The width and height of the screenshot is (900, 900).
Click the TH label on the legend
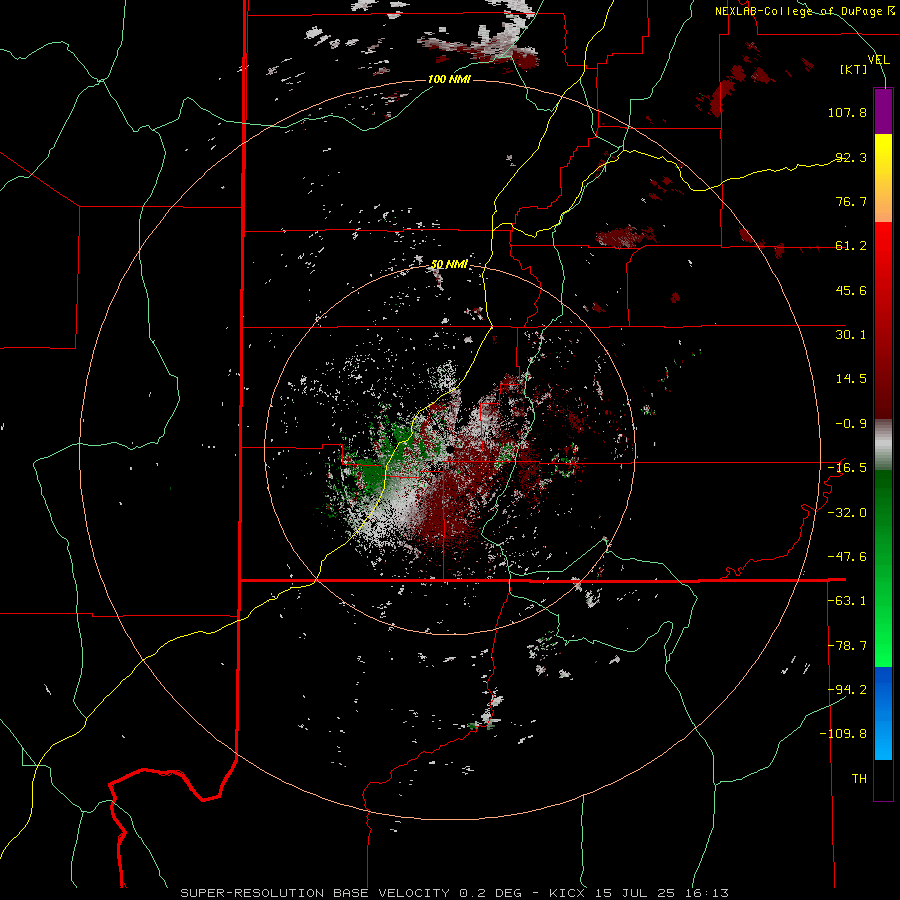click(859, 779)
